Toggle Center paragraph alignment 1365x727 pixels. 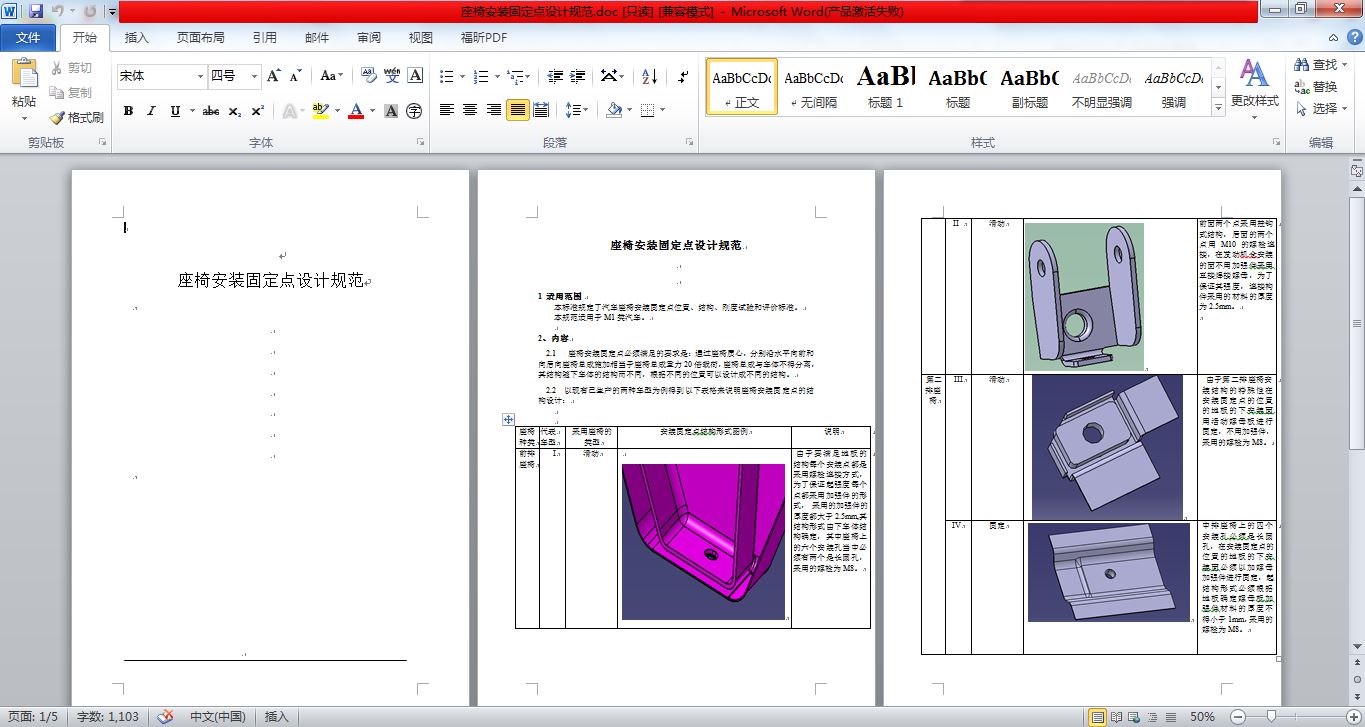click(470, 110)
